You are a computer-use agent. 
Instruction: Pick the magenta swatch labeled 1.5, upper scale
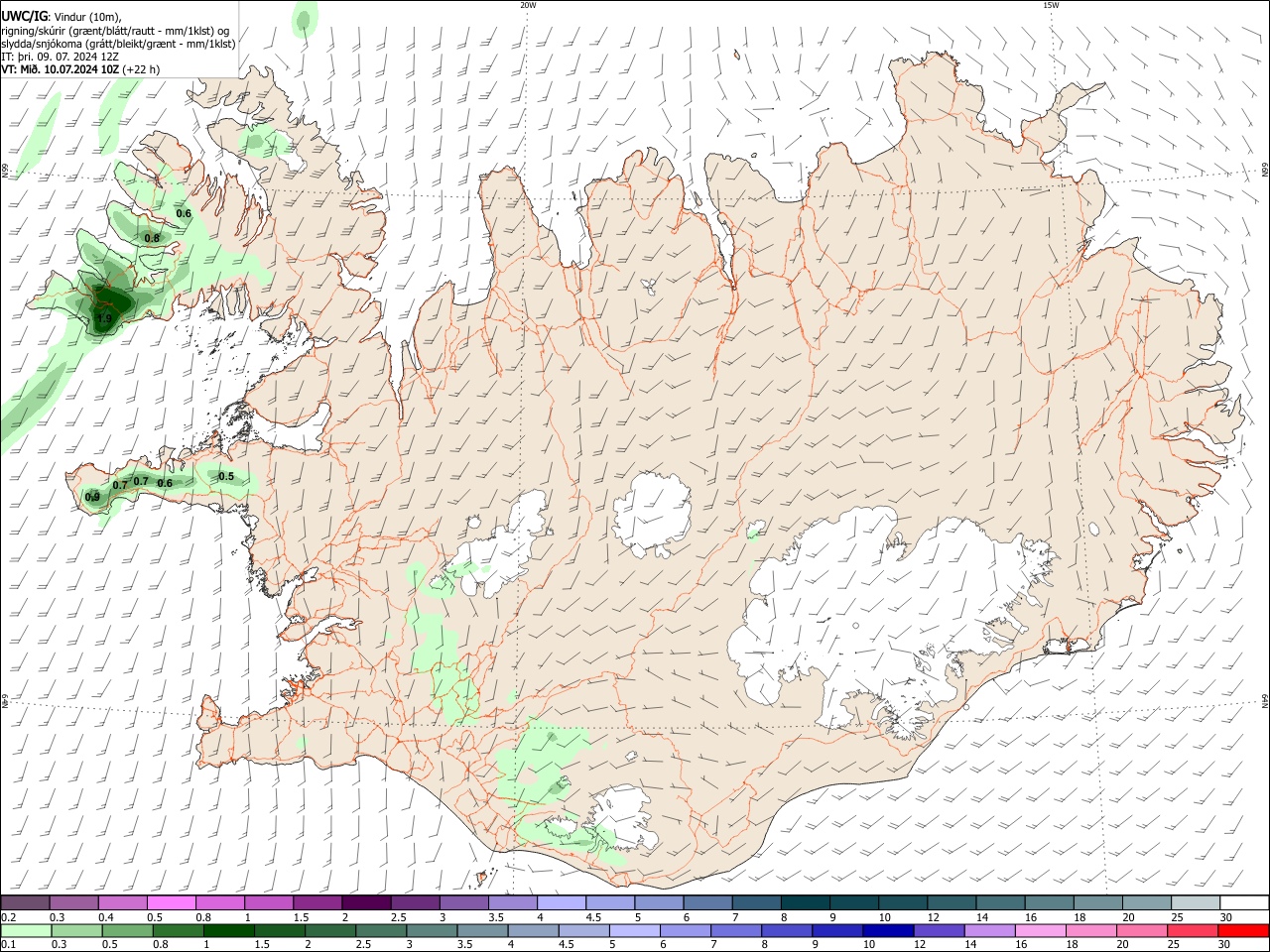[x=317, y=903]
